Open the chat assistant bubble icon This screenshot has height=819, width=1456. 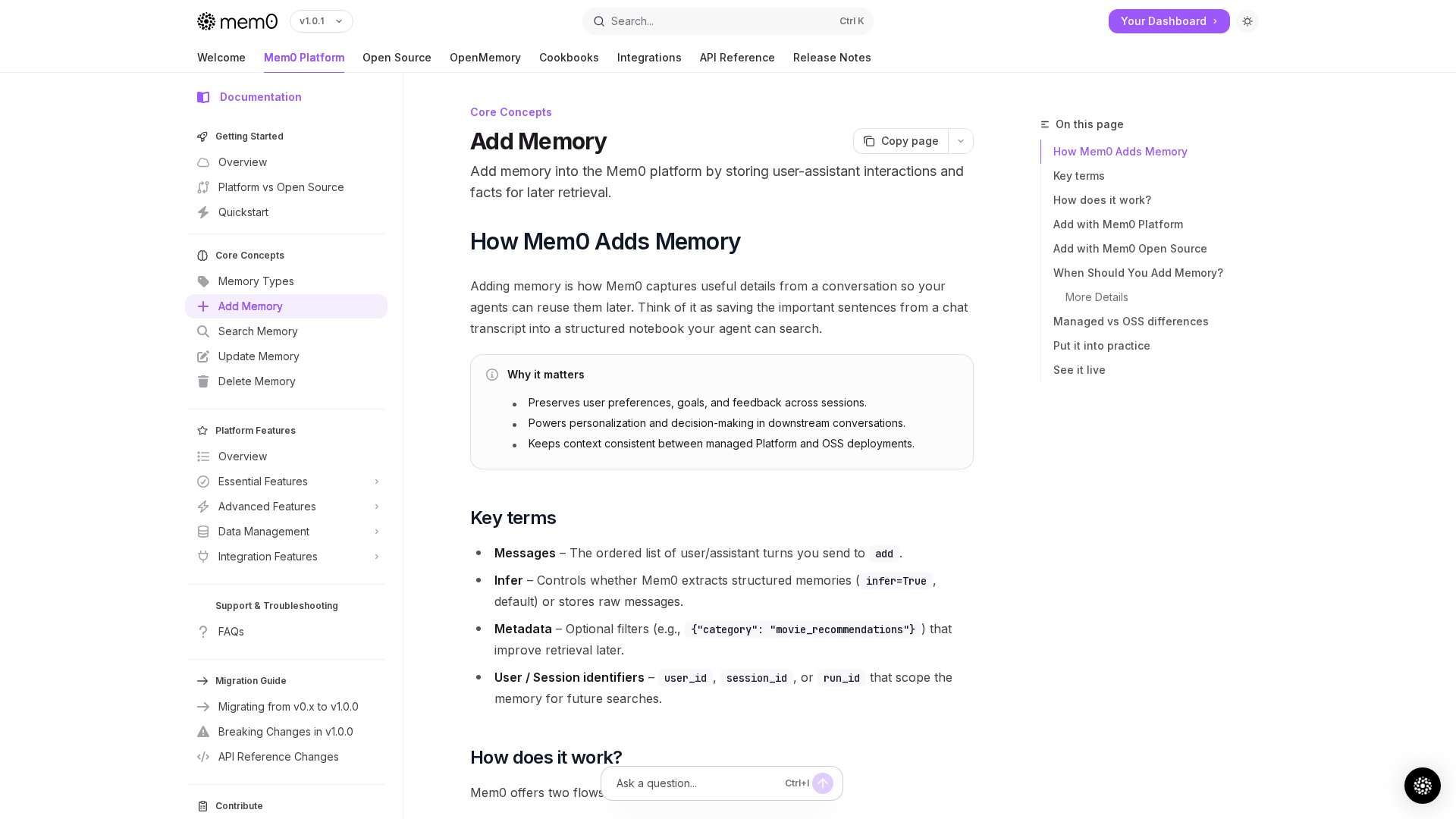[x=1422, y=785]
